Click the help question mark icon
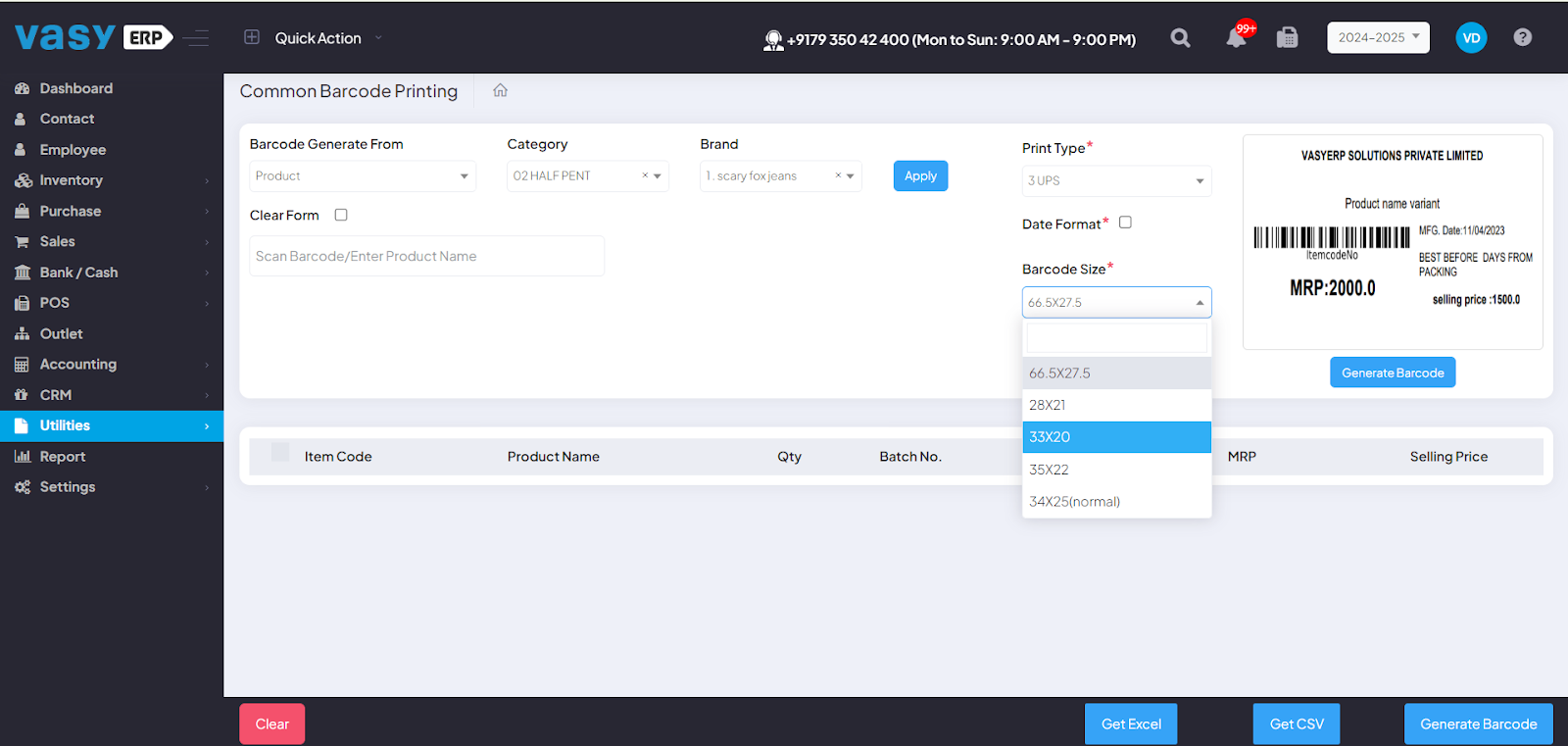The height and width of the screenshot is (746, 1568). pos(1522,37)
